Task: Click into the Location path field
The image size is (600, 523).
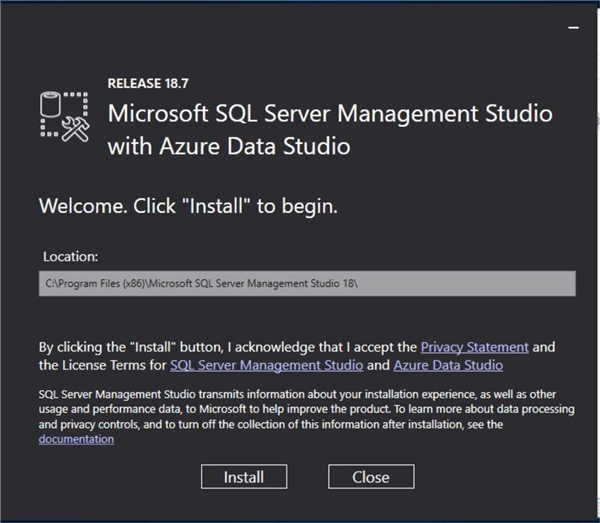Action: click(308, 284)
